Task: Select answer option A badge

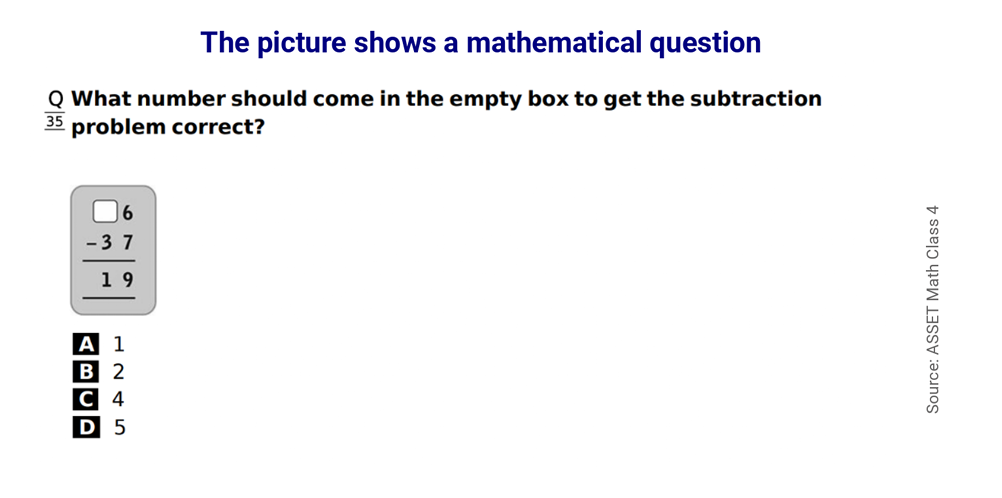Action: (x=86, y=344)
